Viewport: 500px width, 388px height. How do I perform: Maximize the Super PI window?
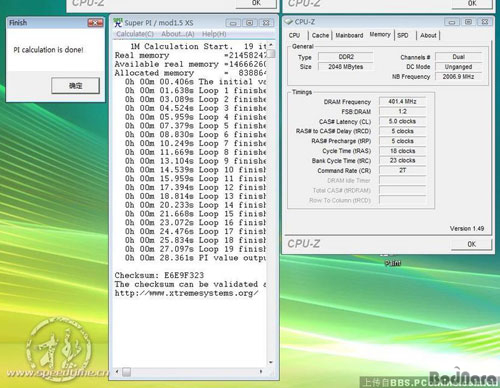tap(249, 23)
